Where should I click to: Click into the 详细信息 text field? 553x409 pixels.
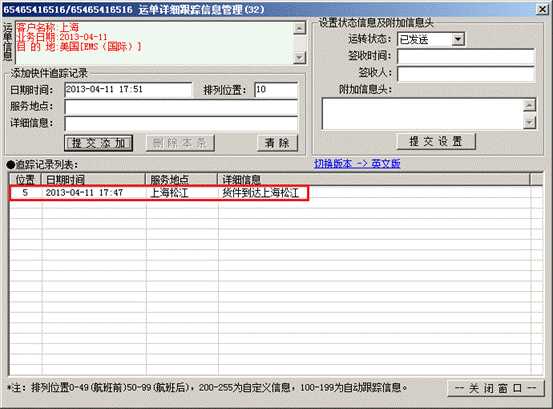(181, 124)
